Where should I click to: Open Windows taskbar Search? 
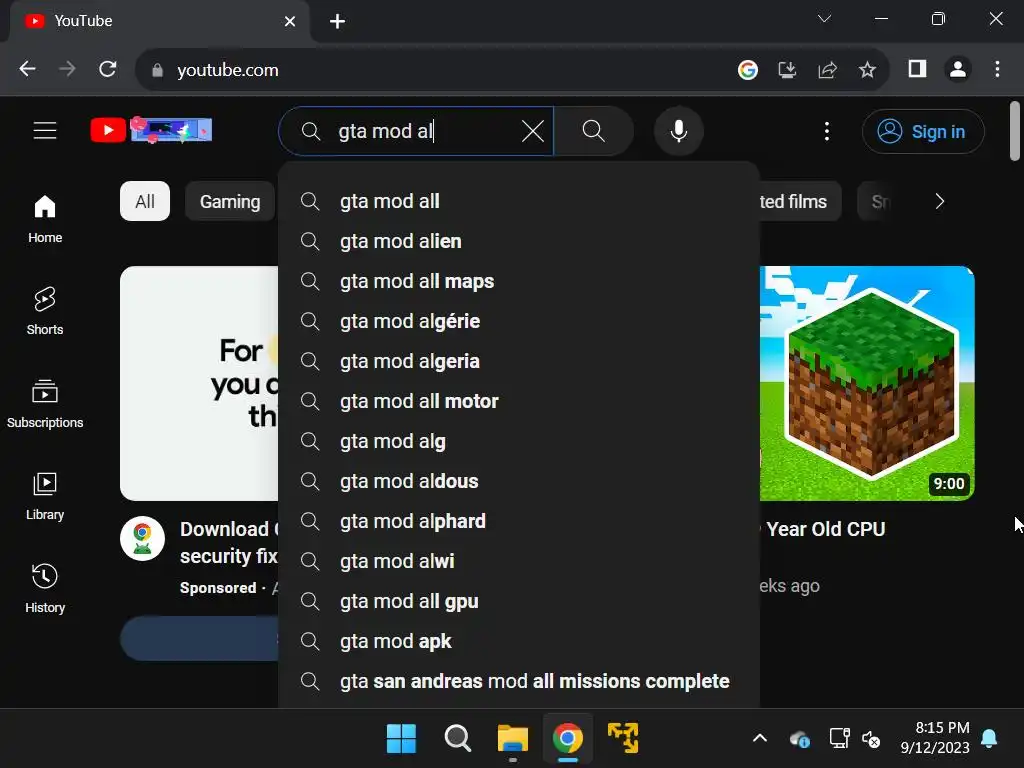coord(457,739)
